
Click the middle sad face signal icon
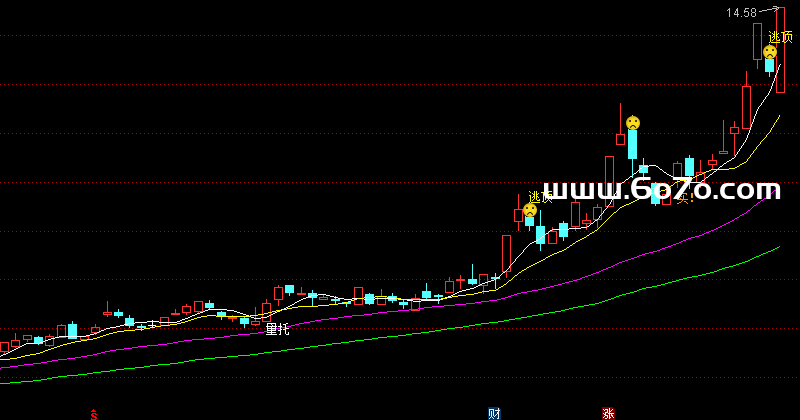tap(633, 122)
